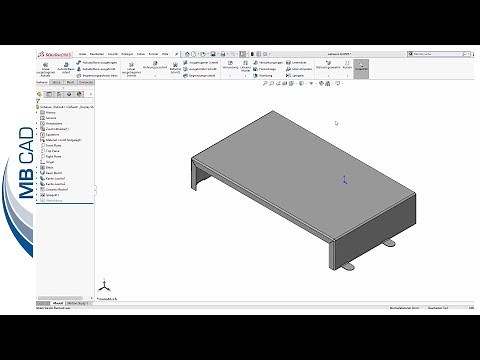Select the Lineares Muster pattern tool
Screen dimensions: 480x360
pos(245,66)
